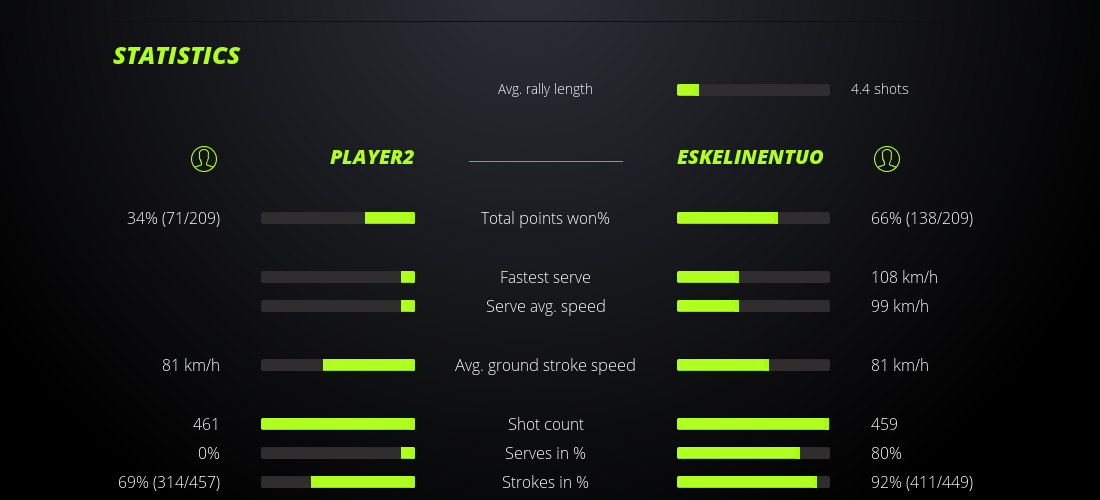Click the 4.4 shots value

tap(879, 89)
